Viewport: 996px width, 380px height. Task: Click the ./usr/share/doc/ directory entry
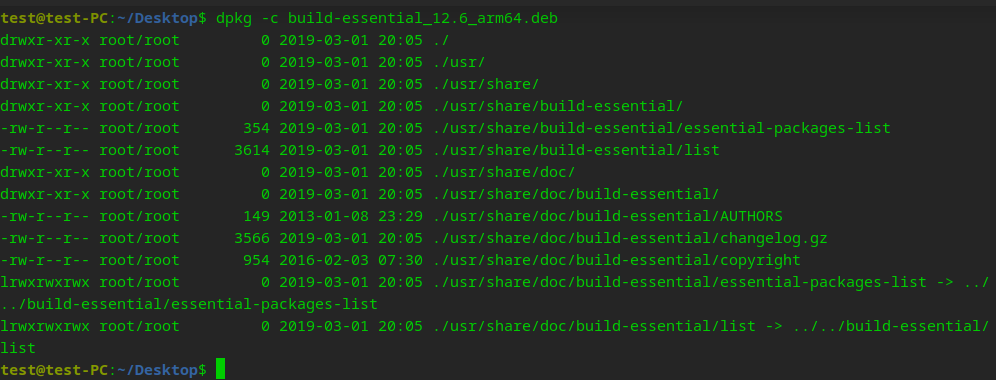[x=504, y=172]
